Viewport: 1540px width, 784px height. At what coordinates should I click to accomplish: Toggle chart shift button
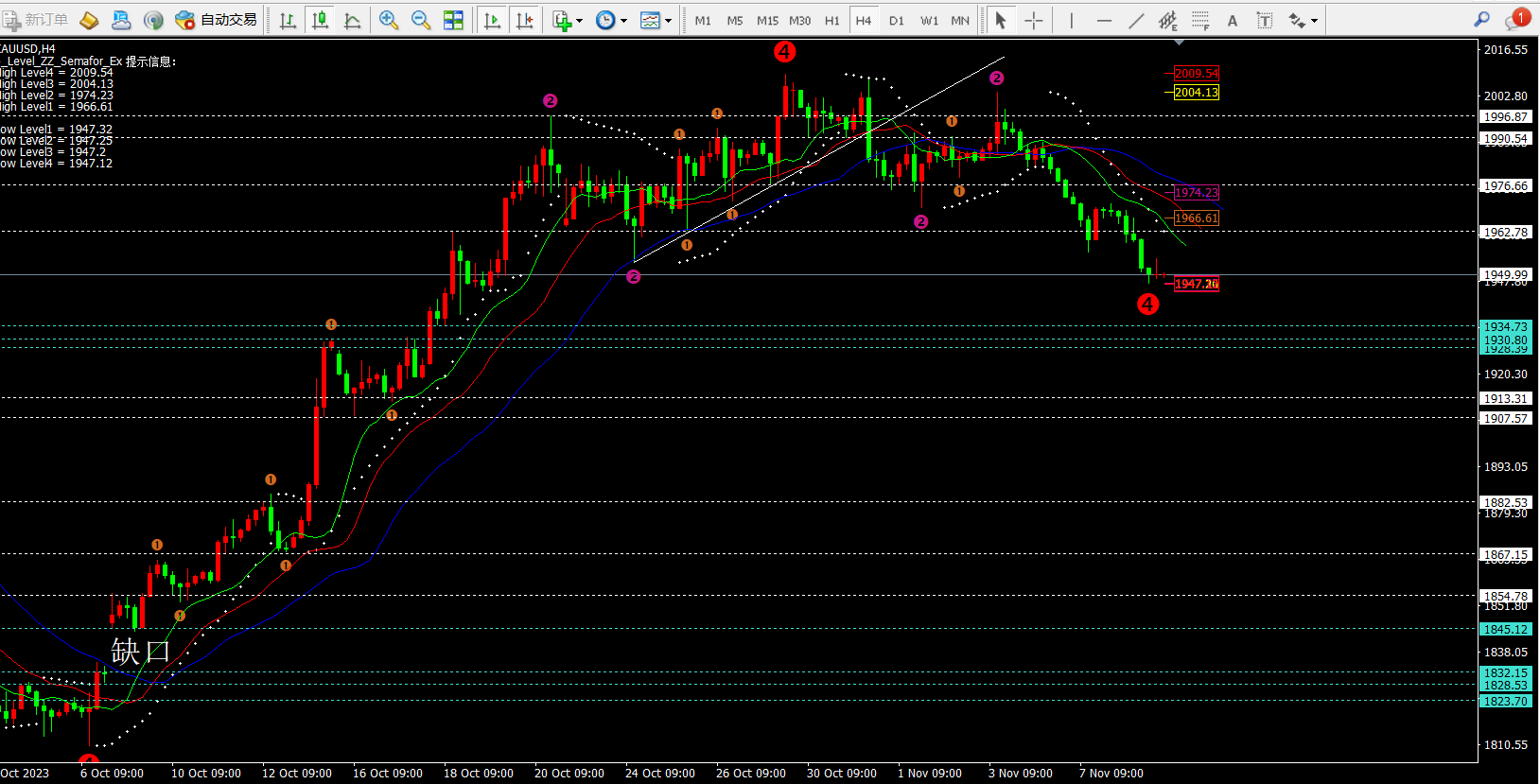click(525, 20)
